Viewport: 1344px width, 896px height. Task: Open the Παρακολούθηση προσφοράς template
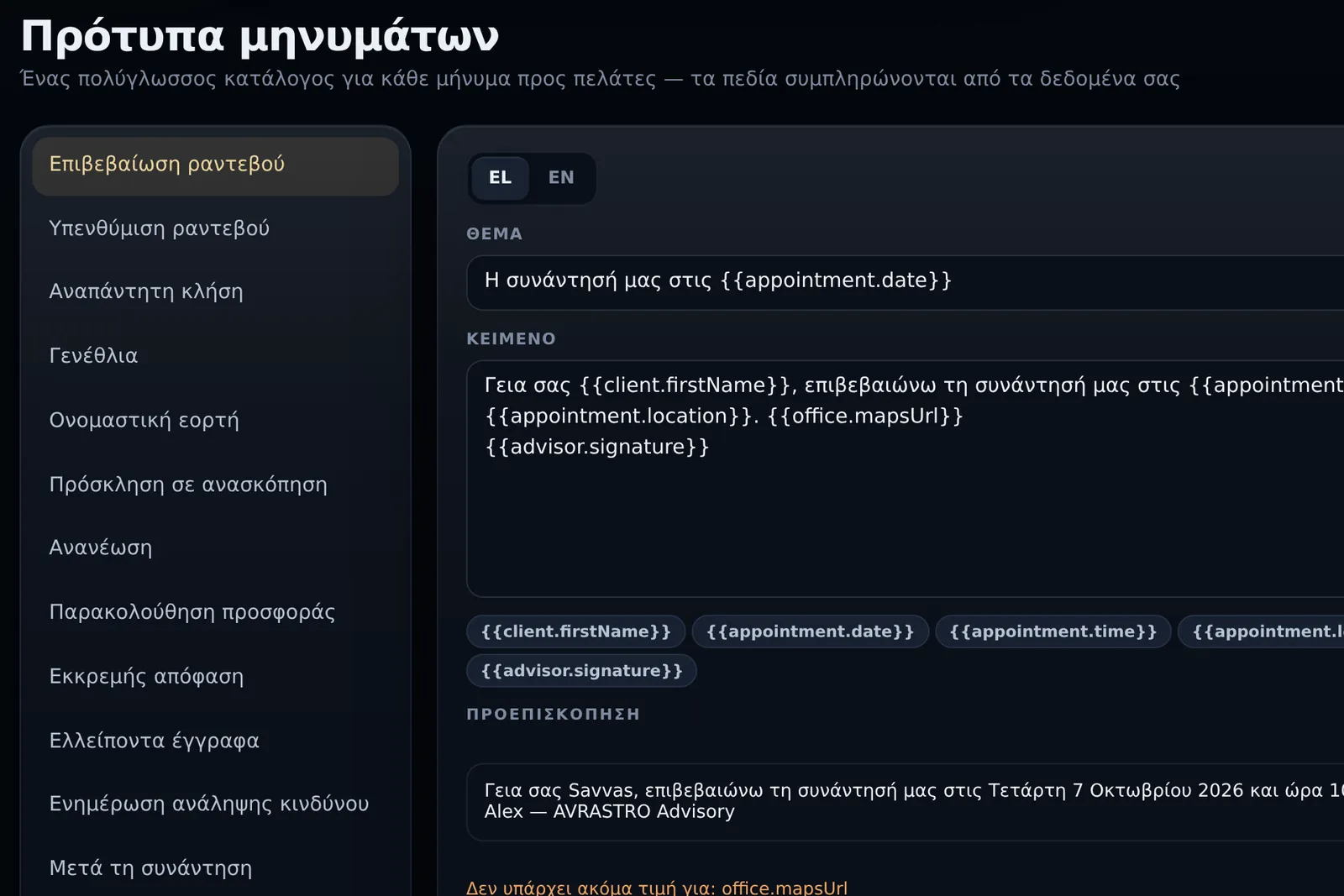[x=215, y=612]
